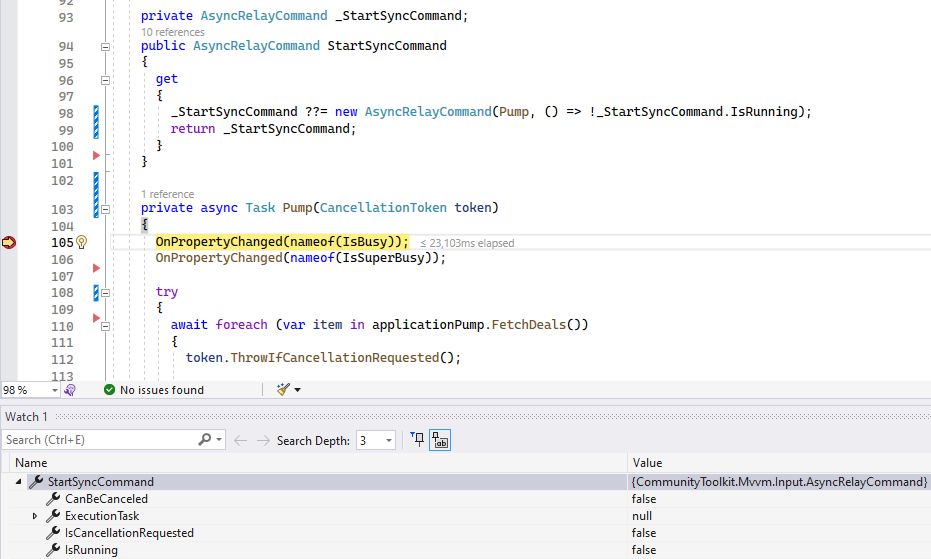Screen dimensions: 931x559
Task: Open the '10 references' CodeLens link
Action: point(173,32)
